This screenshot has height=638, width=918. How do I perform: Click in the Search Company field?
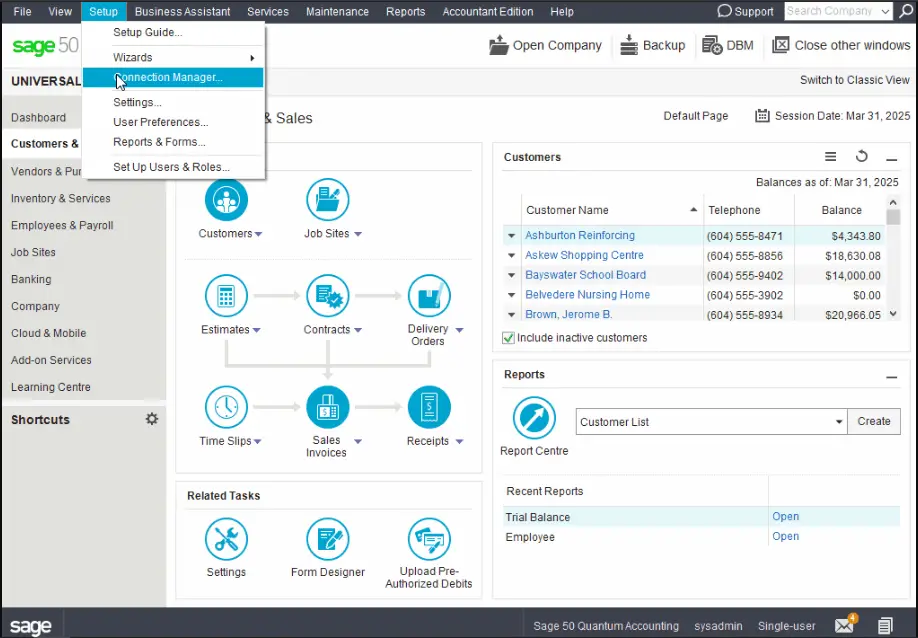point(832,11)
